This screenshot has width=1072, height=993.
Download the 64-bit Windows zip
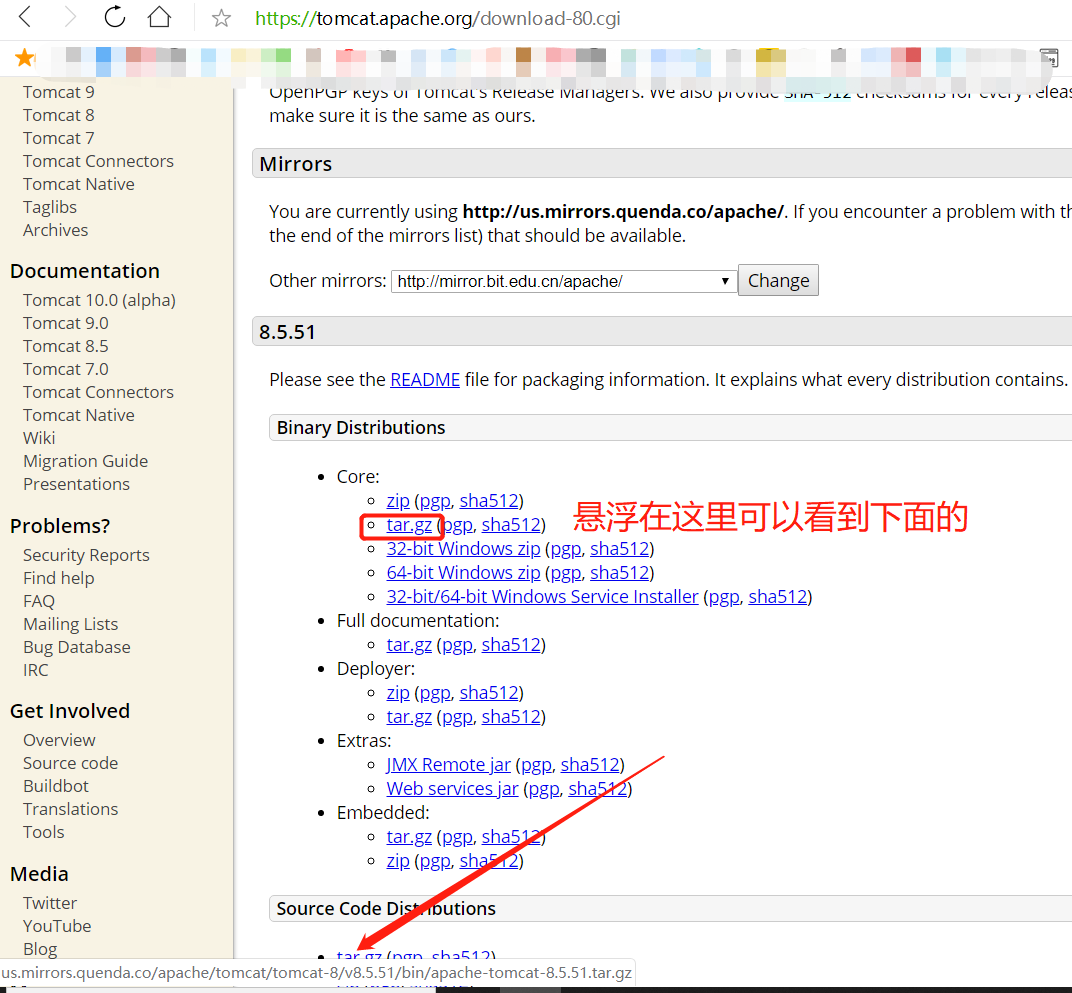[x=463, y=573]
